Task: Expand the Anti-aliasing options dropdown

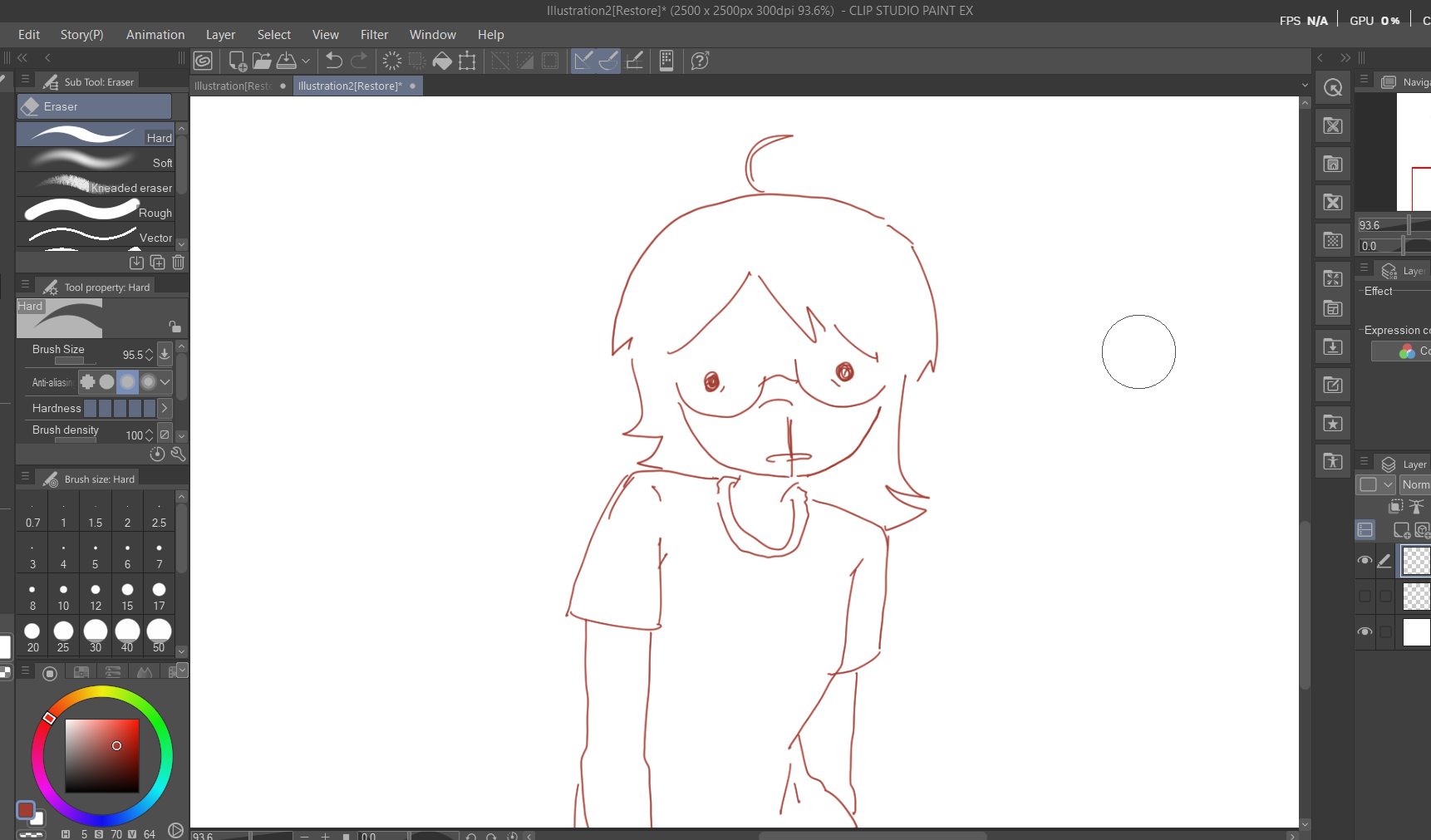Action: [x=165, y=382]
